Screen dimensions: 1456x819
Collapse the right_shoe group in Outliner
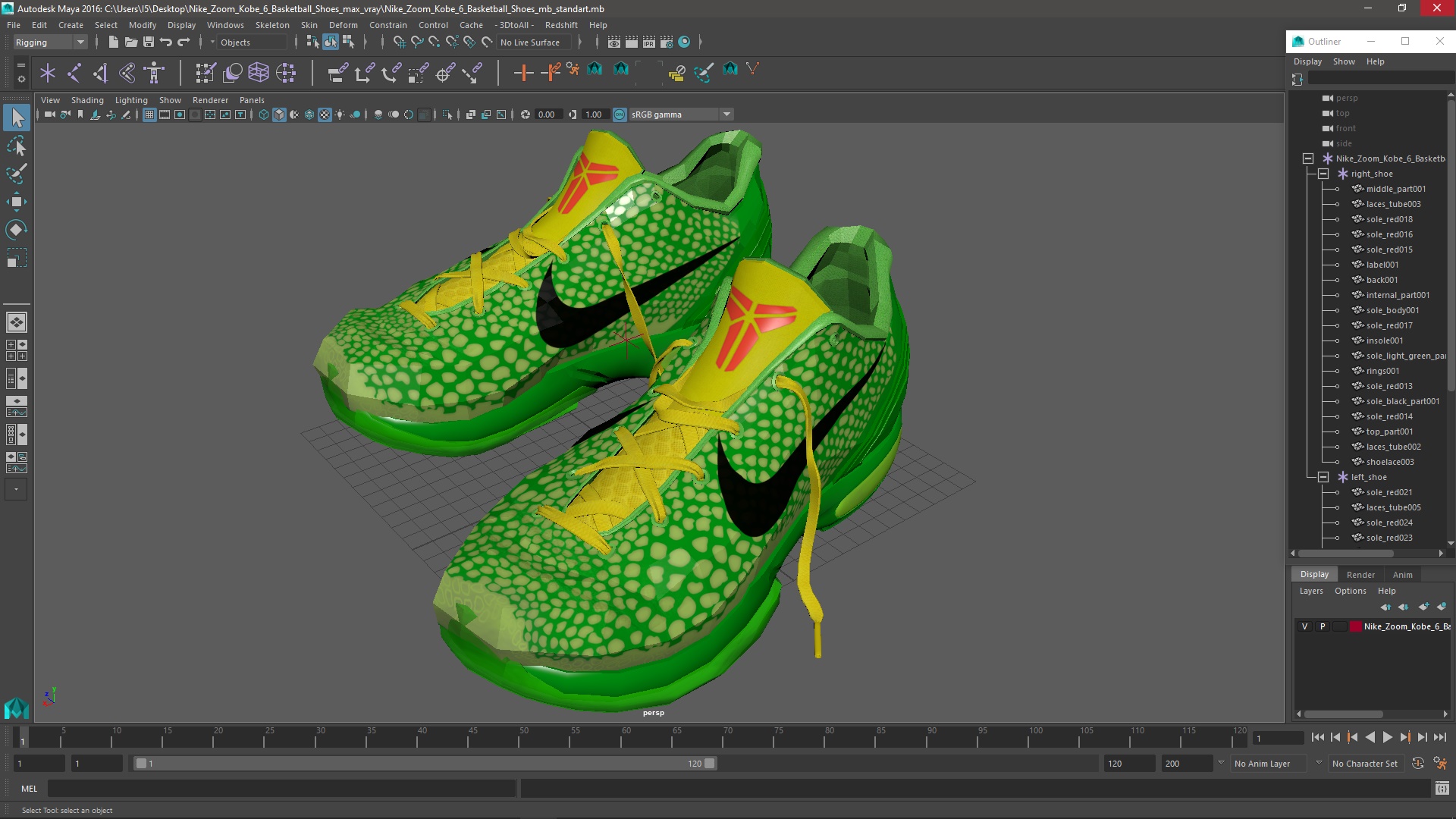pyautogui.click(x=1323, y=174)
